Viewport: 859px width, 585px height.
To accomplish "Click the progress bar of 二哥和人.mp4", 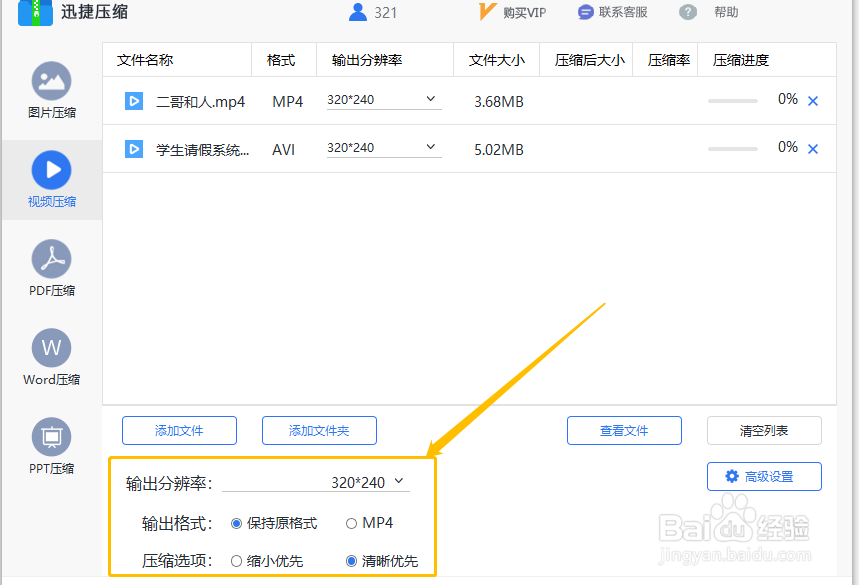I will coord(732,100).
